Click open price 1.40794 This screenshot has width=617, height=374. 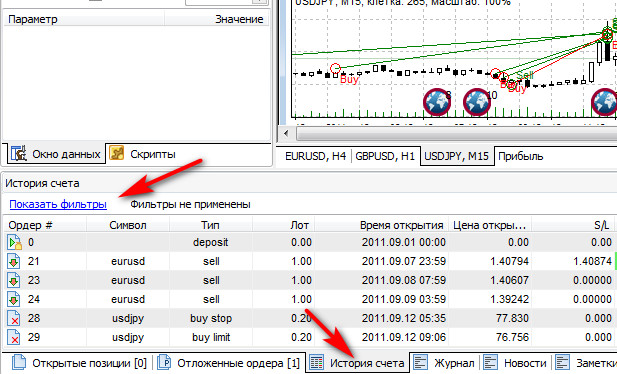click(510, 261)
